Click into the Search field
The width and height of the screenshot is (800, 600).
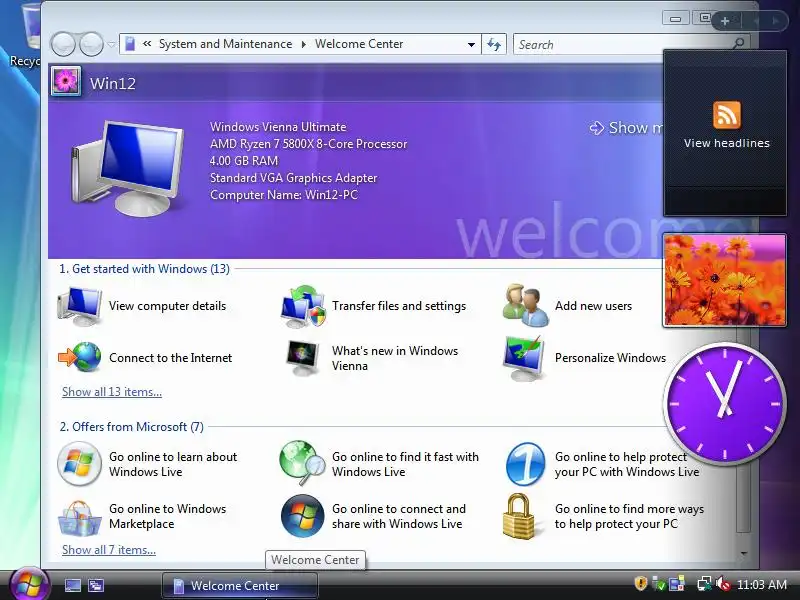click(622, 44)
